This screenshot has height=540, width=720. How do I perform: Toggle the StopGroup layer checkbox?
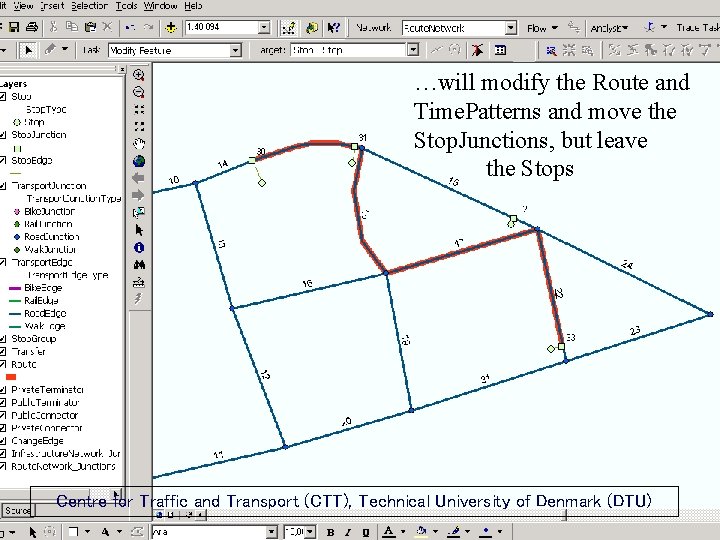[x=3, y=339]
